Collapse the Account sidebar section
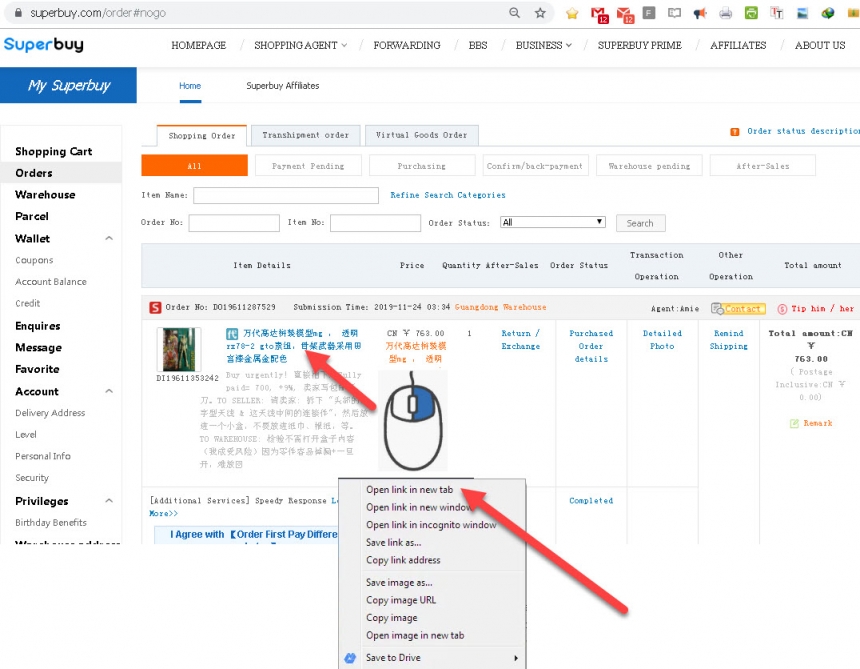The height and width of the screenshot is (669, 860). [x=109, y=391]
